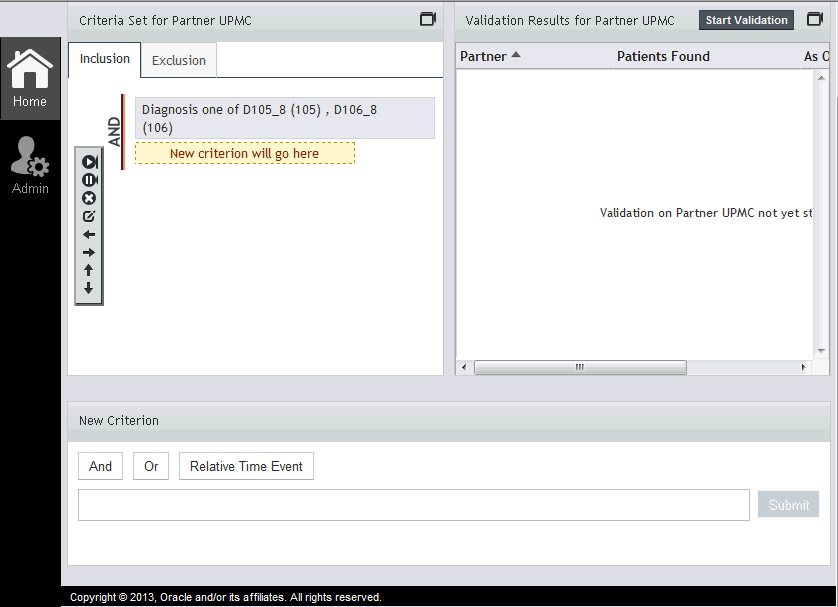This screenshot has height=607, width=838.
Task: Maximize the Criteria Set panel
Action: 428,19
